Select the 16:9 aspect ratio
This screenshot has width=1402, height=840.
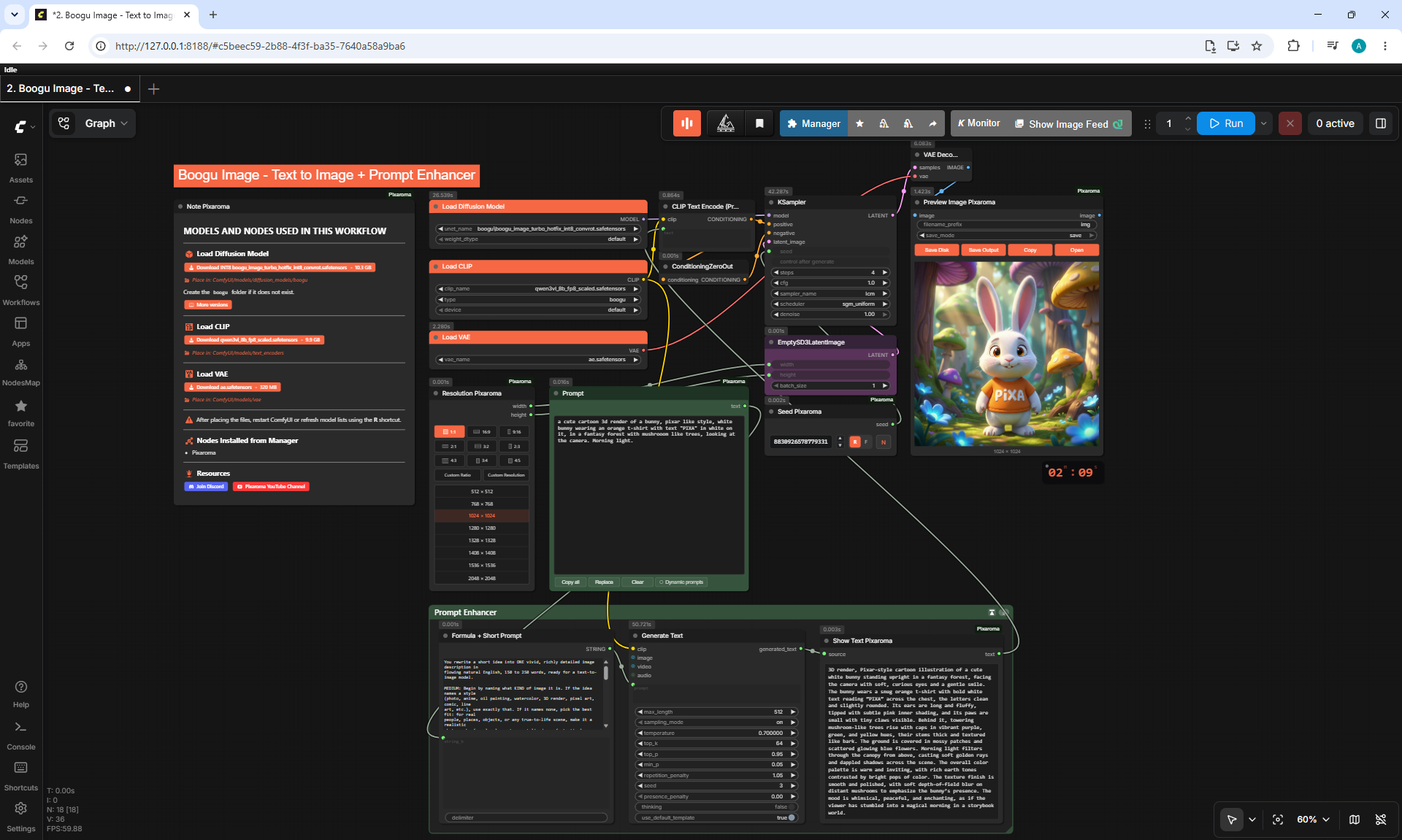482,432
